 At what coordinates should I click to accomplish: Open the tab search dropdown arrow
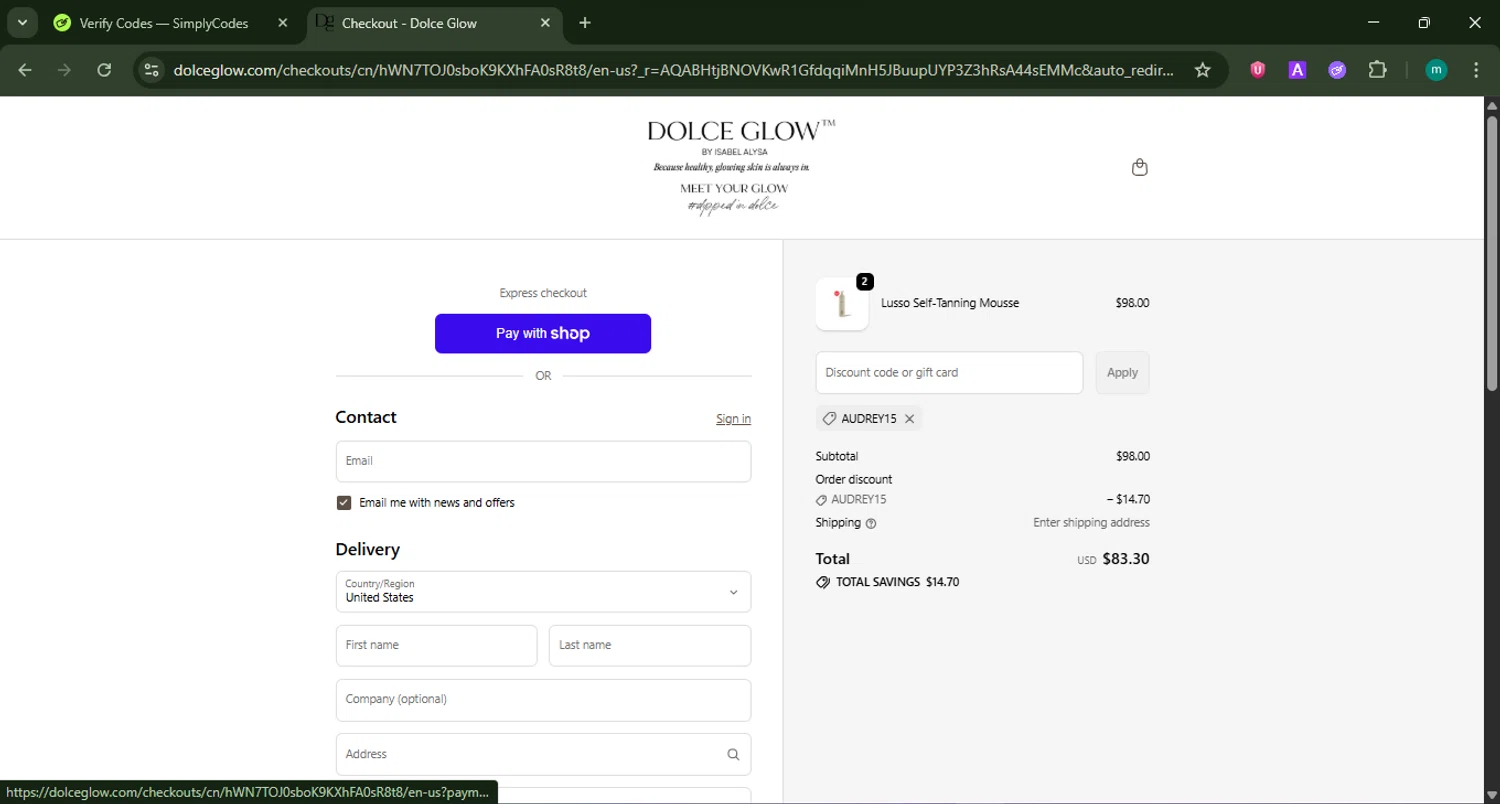click(x=22, y=22)
